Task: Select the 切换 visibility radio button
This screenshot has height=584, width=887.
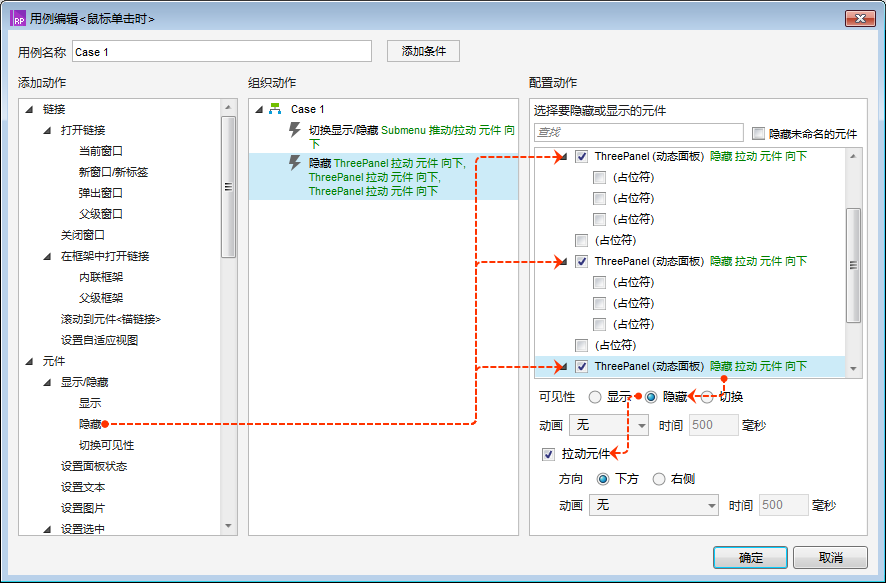Action: tap(708, 397)
